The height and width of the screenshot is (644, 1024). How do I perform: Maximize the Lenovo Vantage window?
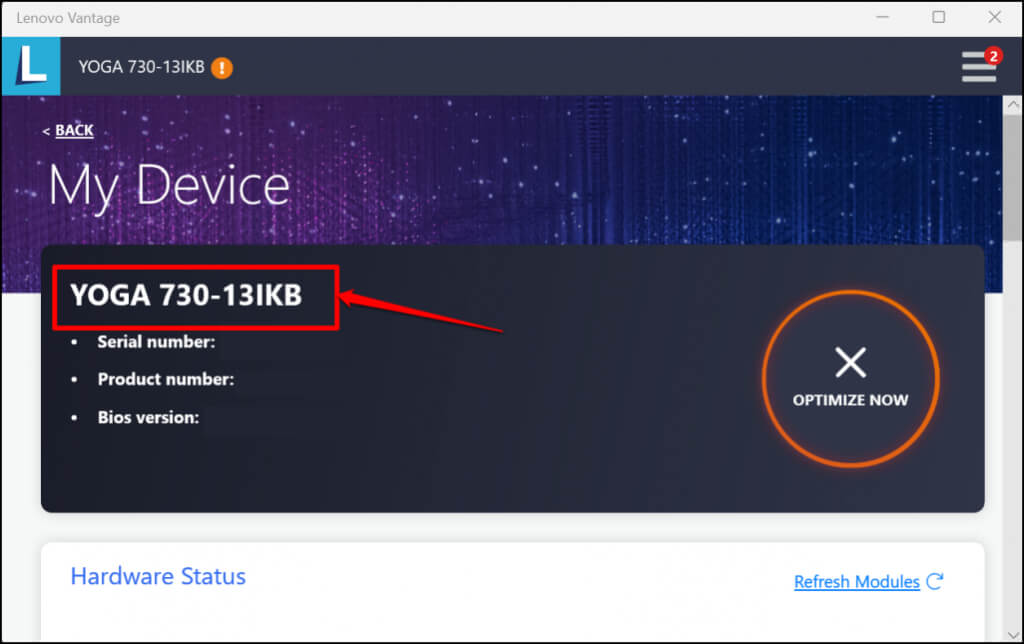pyautogui.click(x=938, y=17)
